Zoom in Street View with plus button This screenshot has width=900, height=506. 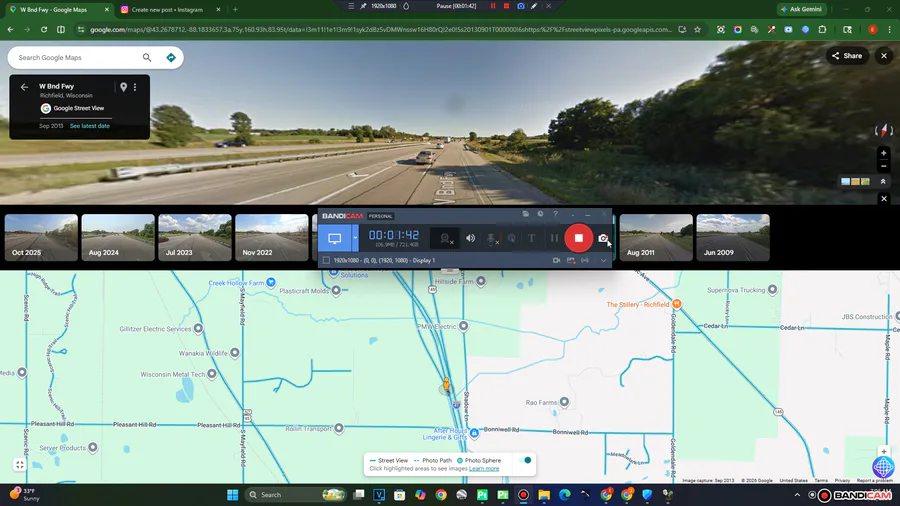pos(884,153)
